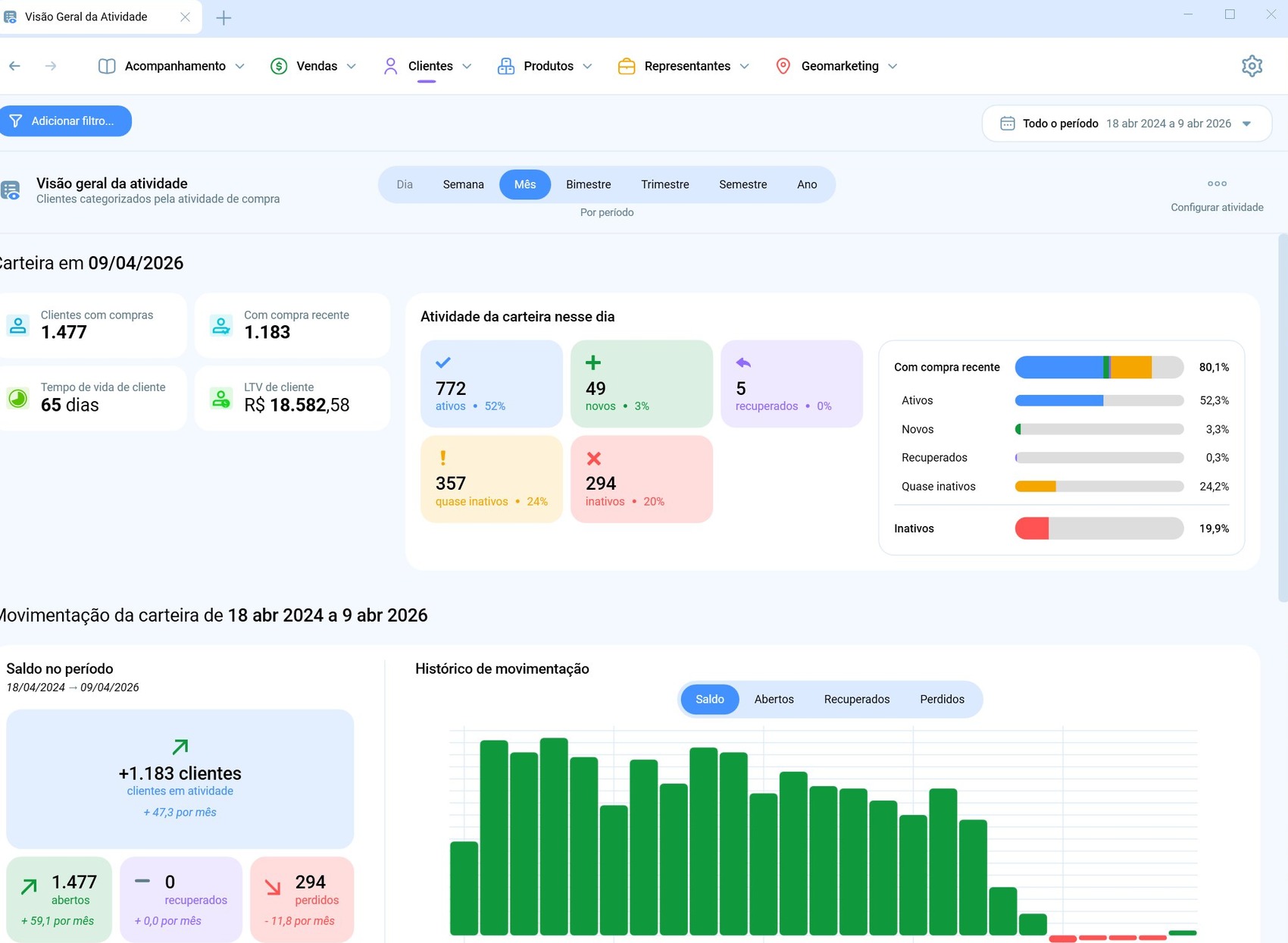Click the Vendas dollar icon
Image resolution: width=1288 pixels, height=943 pixels.
click(x=279, y=66)
